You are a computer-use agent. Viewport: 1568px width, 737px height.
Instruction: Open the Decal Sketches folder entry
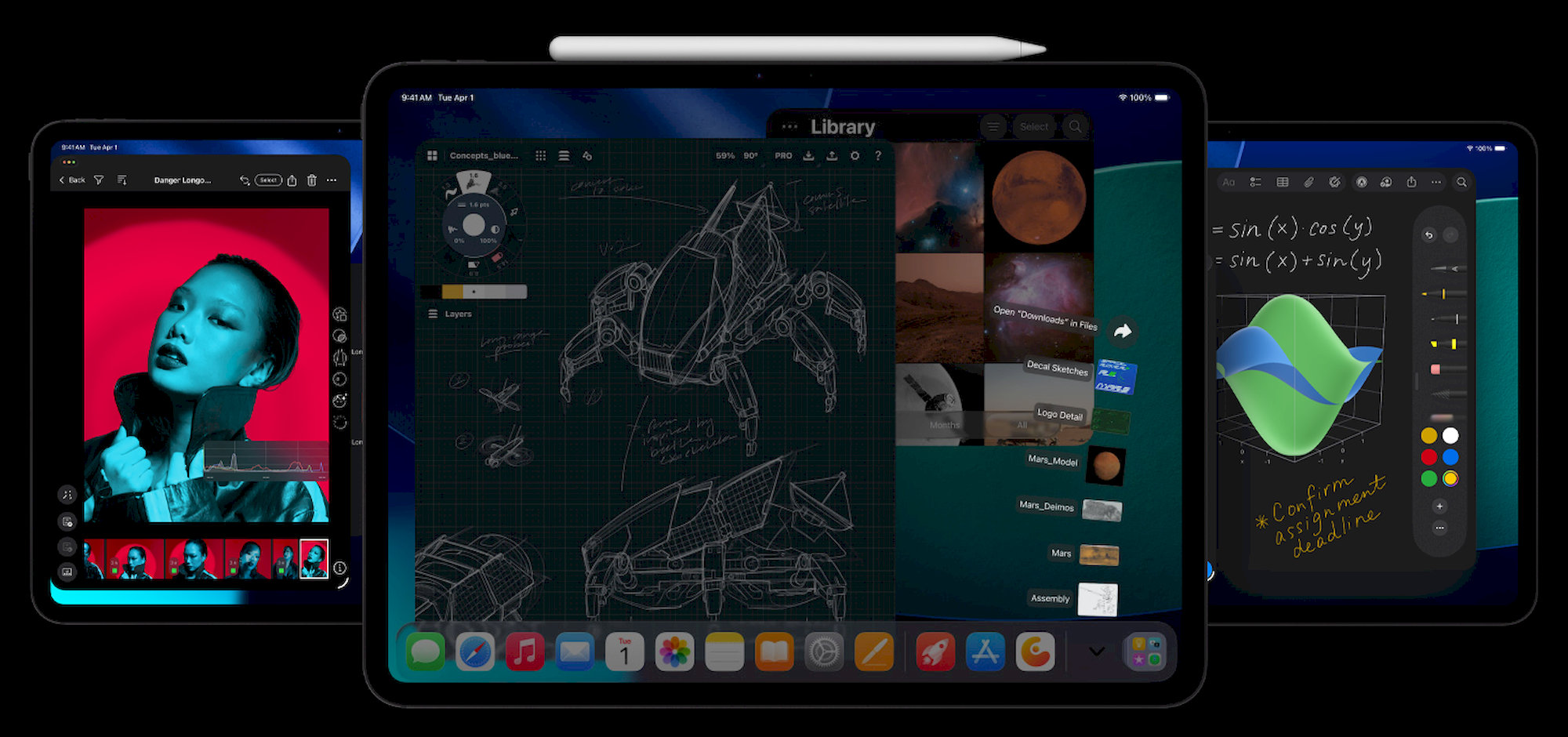pos(1058,368)
